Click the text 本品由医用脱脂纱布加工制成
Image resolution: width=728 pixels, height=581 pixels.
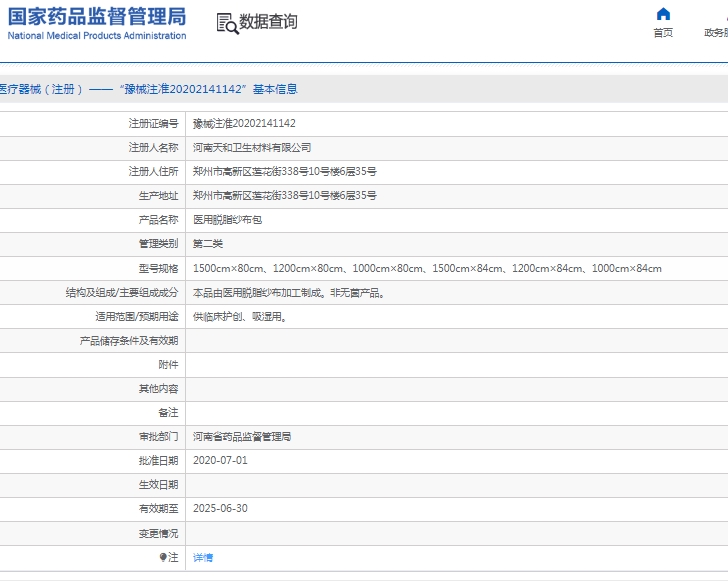coord(258,293)
